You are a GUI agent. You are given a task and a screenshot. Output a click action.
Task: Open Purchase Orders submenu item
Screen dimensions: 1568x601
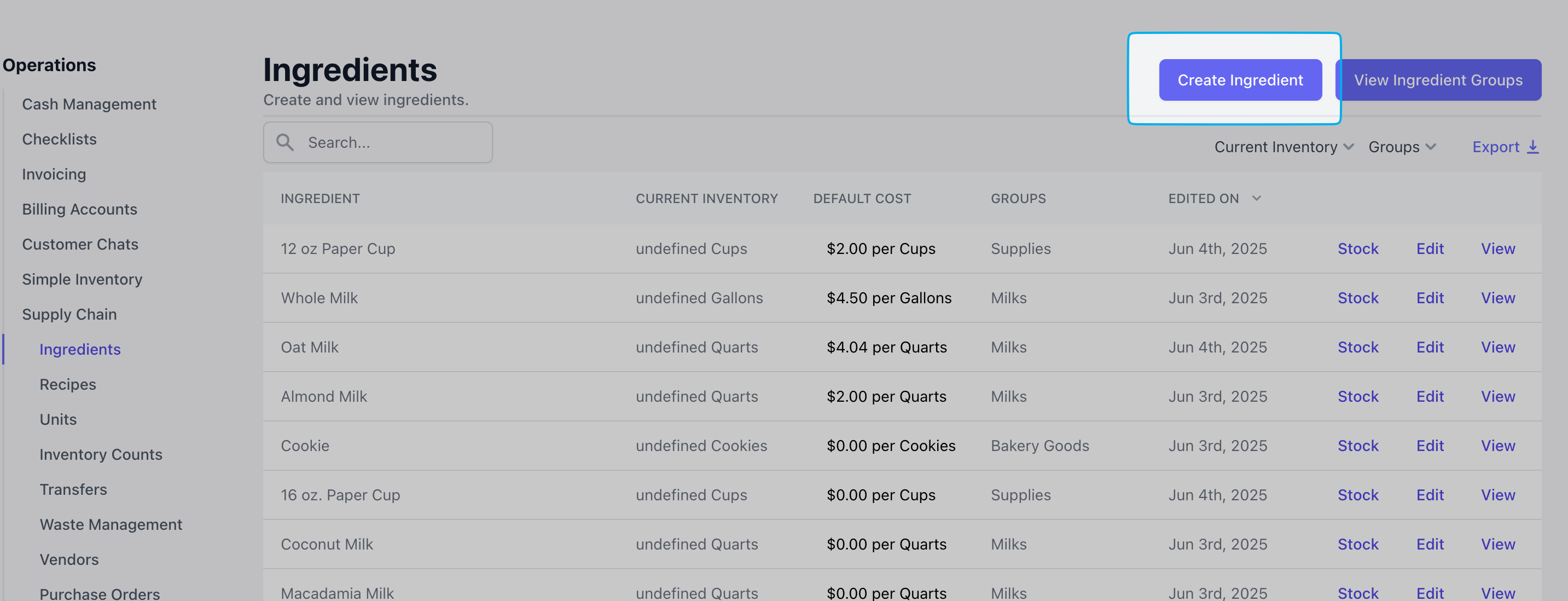[99, 594]
